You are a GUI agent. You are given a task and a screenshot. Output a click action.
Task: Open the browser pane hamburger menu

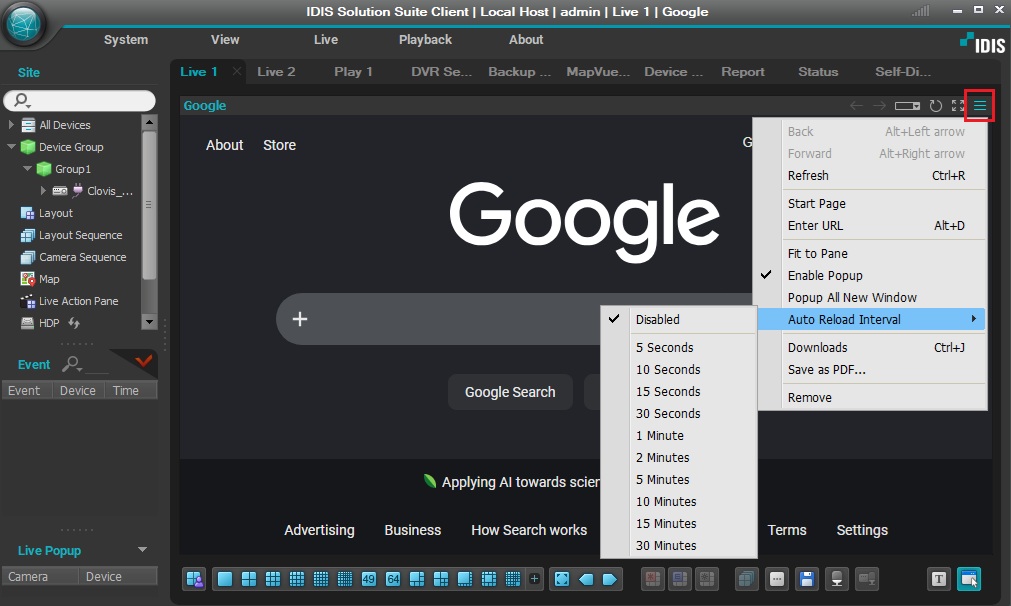979,105
